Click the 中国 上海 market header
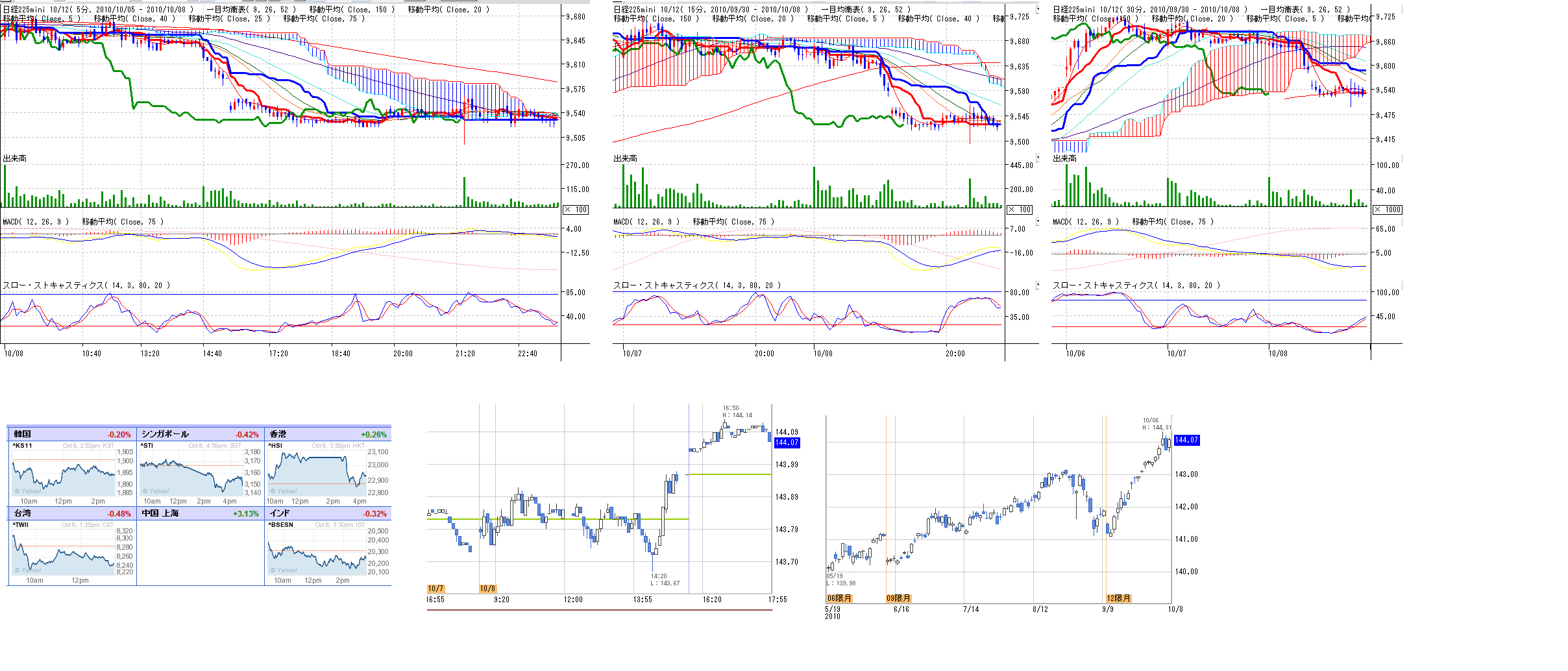Screen dimensions: 1568x671 tap(160, 513)
